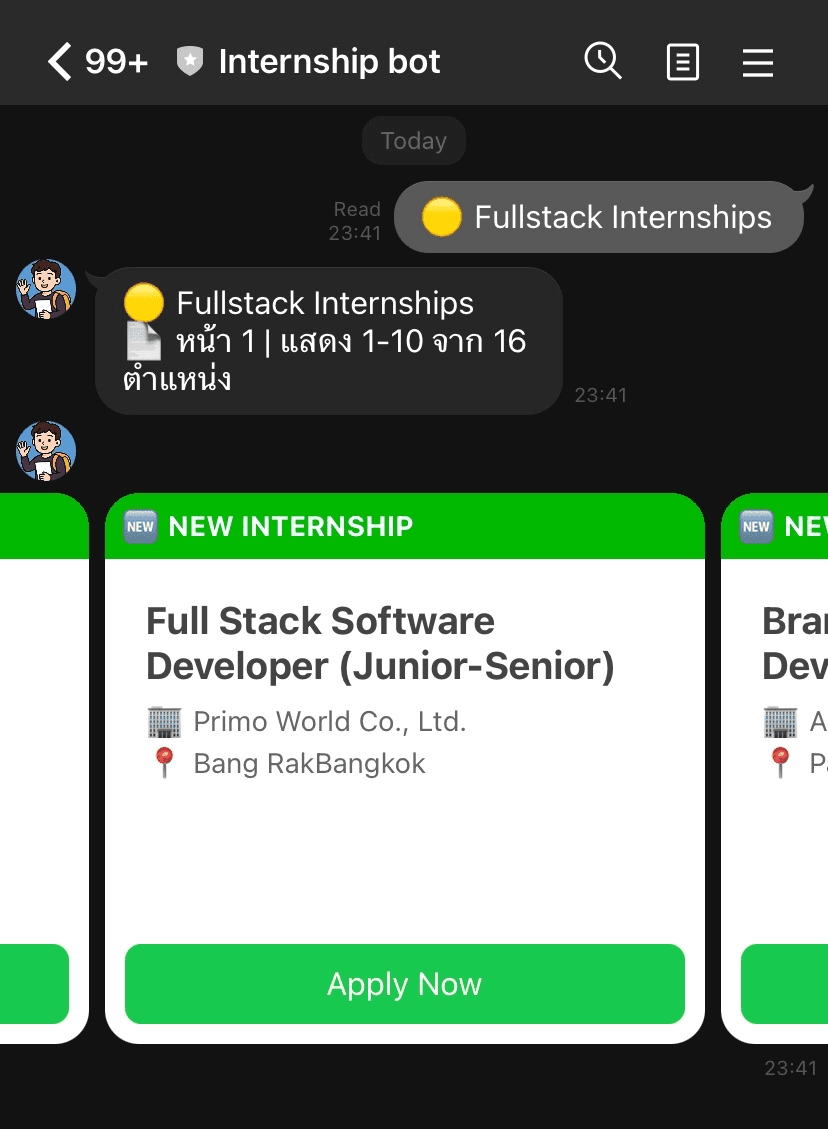Open the hamburger menu in the top right

click(758, 61)
